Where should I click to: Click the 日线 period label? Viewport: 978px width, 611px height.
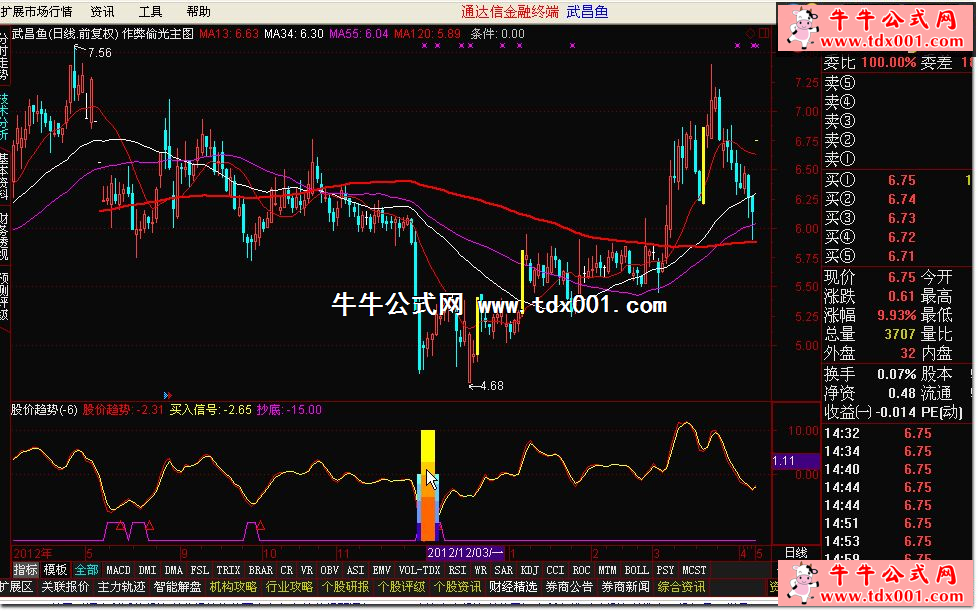pyautogui.click(x=796, y=553)
